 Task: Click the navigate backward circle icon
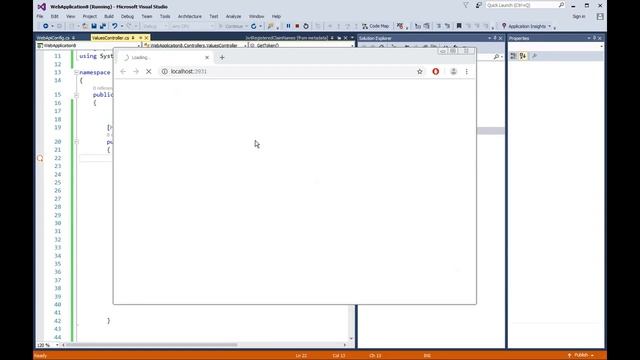(45, 26)
